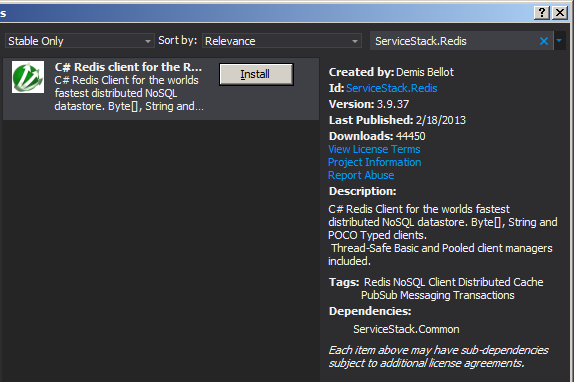Click the Last Published 2/18/2013 date
Viewport: 574px width, 382px height.
[441, 120]
